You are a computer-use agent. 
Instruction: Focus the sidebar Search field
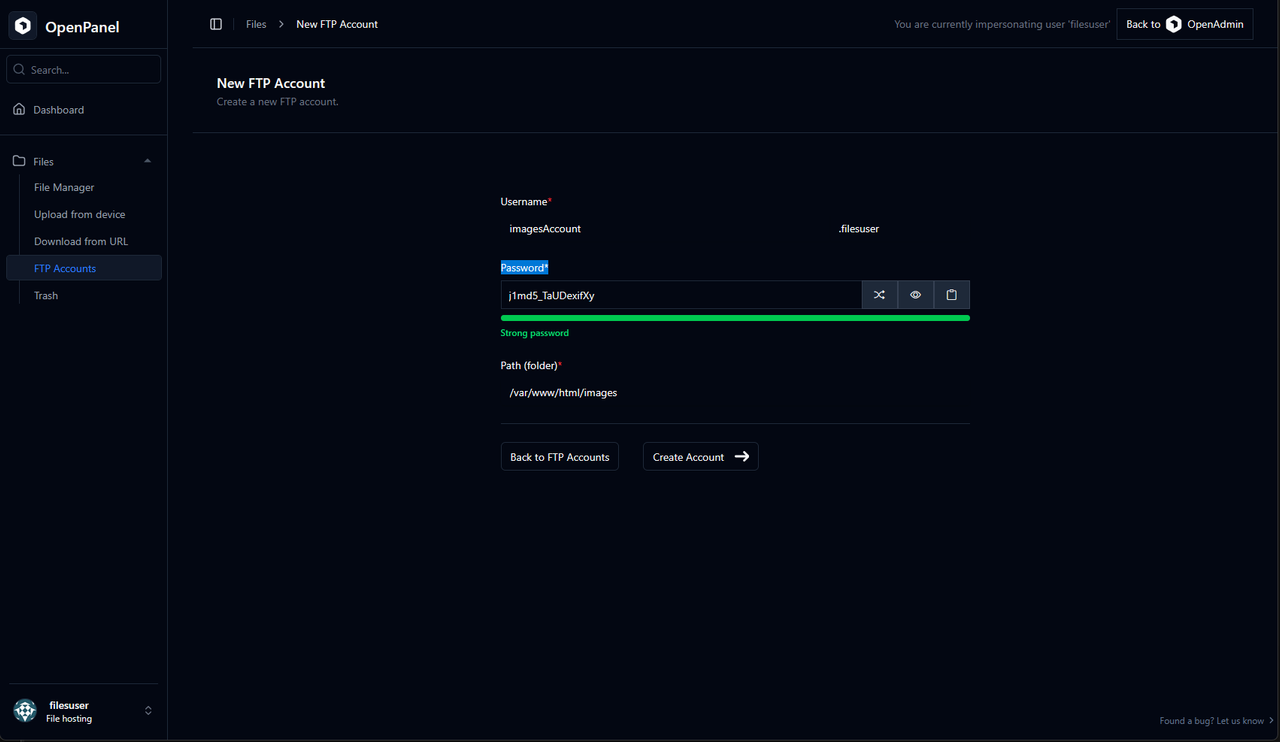coord(84,70)
